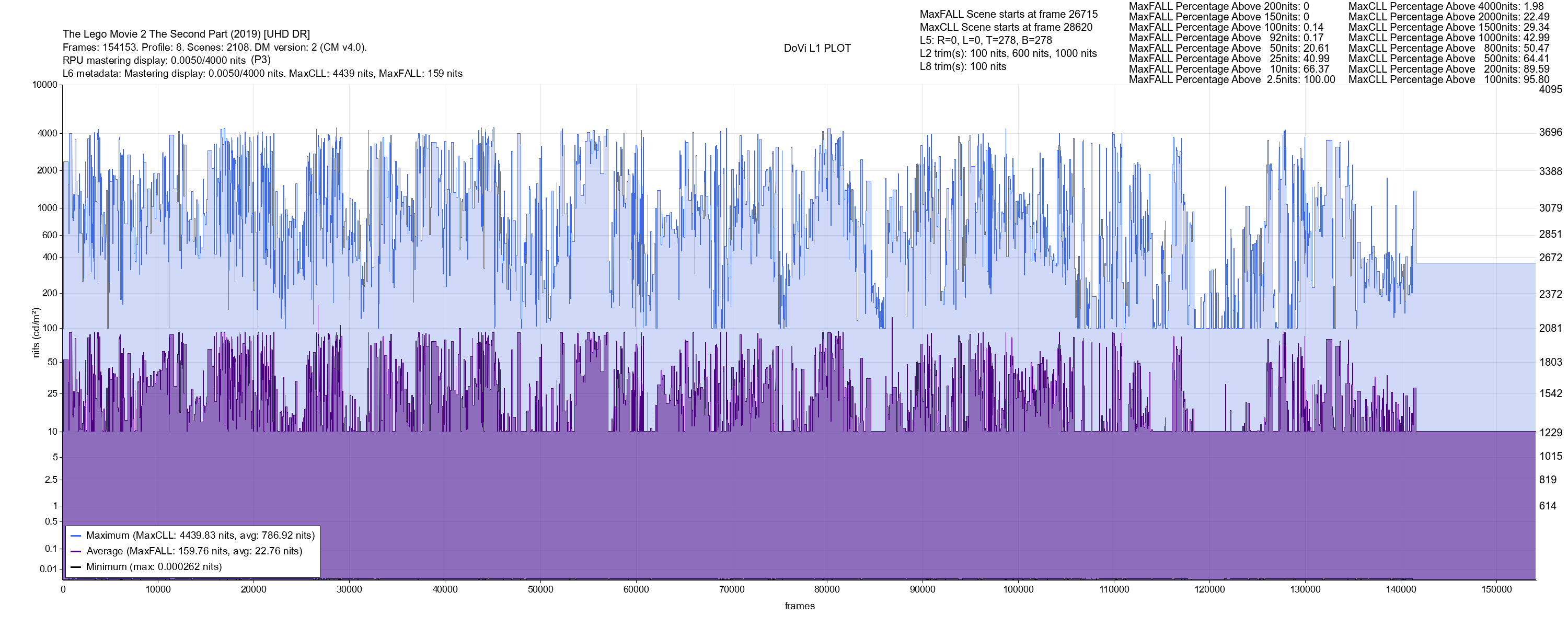The image size is (1568, 627).
Task: Click the MaxFALL Scene starts at frame 26715 text
Action: [1009, 14]
